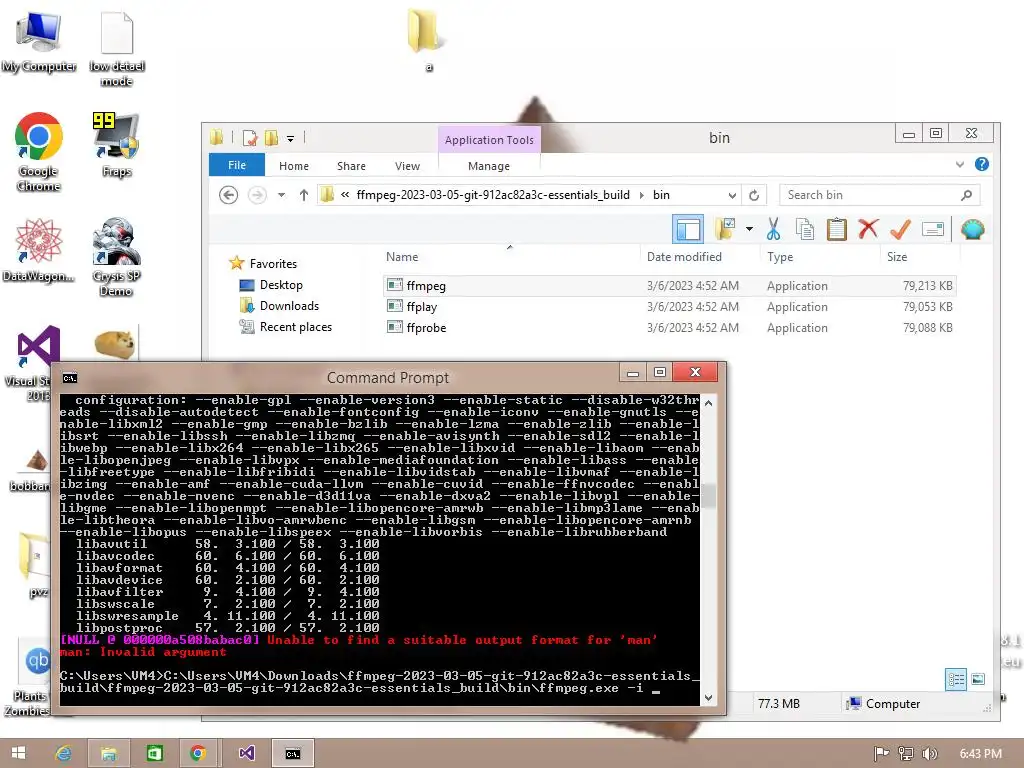The width and height of the screenshot is (1024, 768).
Task: Click the folder icon in Explorer title bar
Action: [217, 137]
